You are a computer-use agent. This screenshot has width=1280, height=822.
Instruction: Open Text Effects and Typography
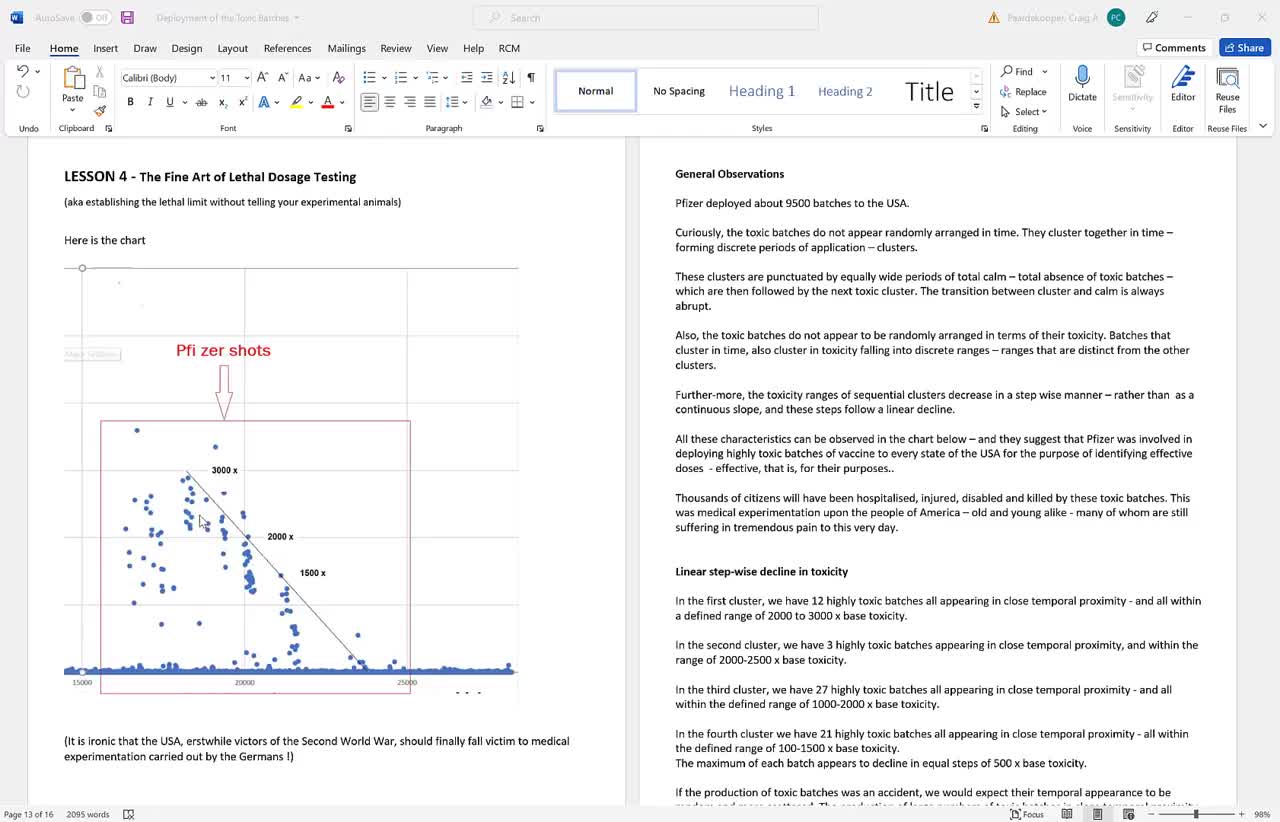tap(264, 102)
